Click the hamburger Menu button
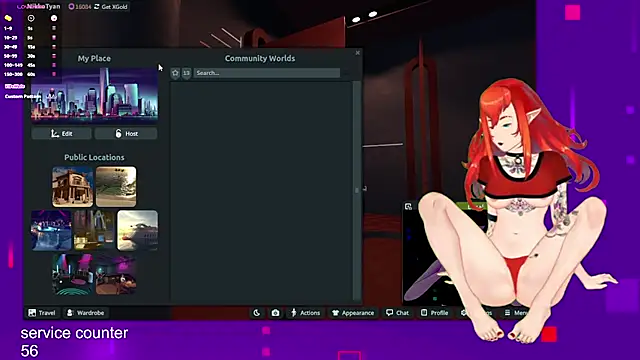This screenshot has height=360, width=640. [515, 313]
